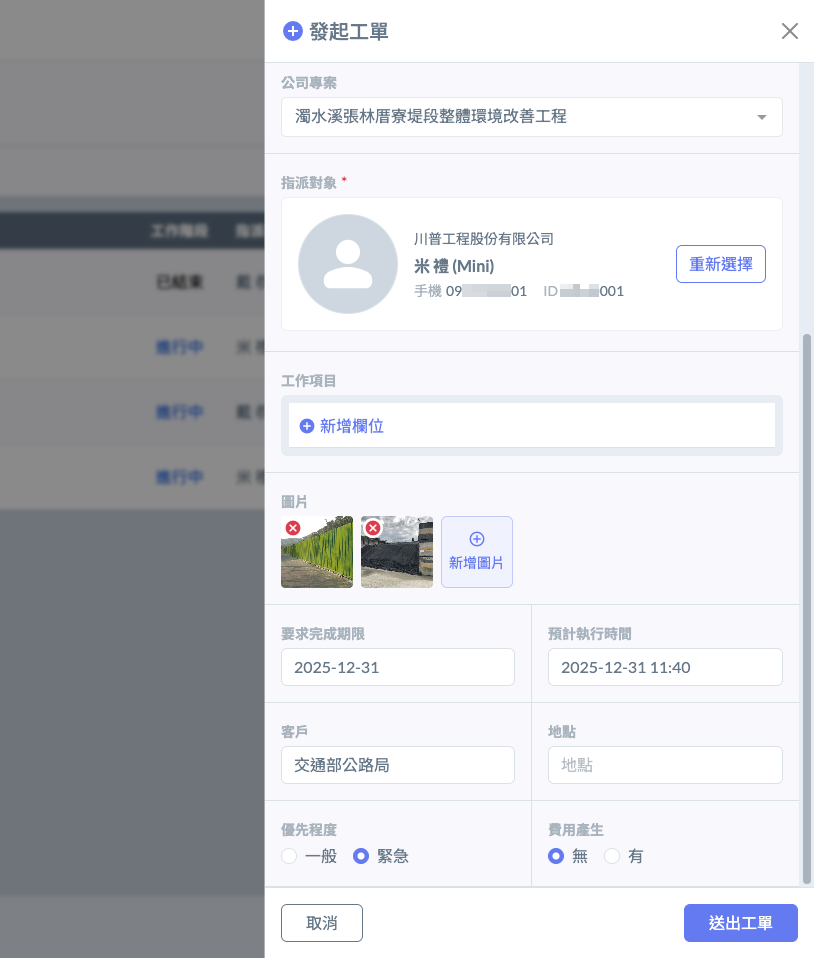Submit with the 送出工單 button
Image resolution: width=814 pixels, height=958 pixels.
click(x=740, y=923)
